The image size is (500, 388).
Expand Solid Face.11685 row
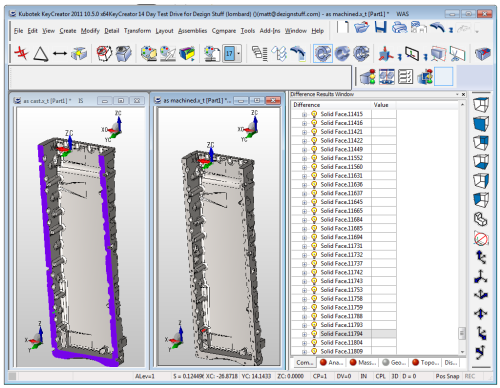click(304, 229)
